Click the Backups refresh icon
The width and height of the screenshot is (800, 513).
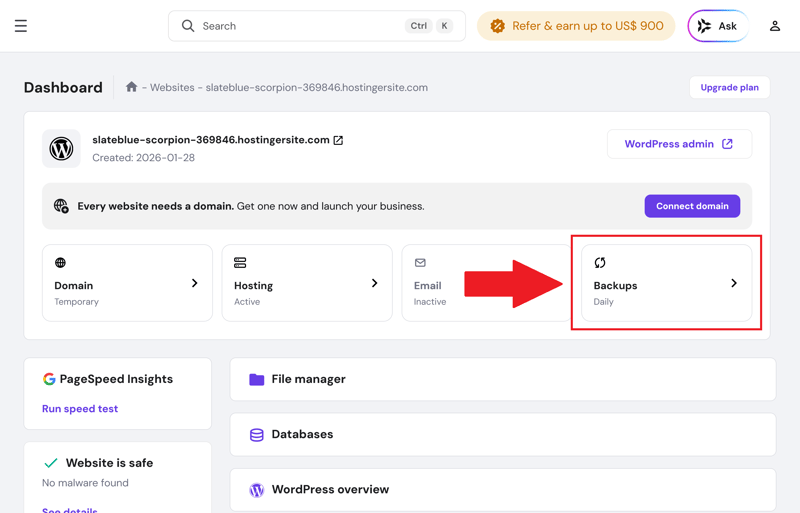[600, 263]
